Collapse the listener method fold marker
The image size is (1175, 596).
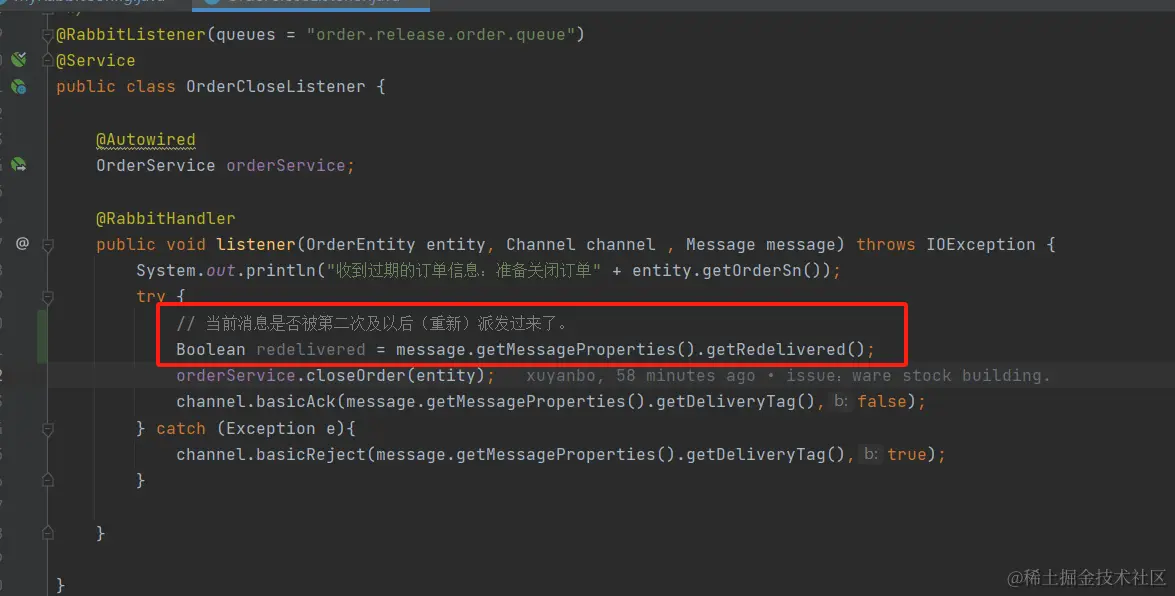[x=48, y=244]
